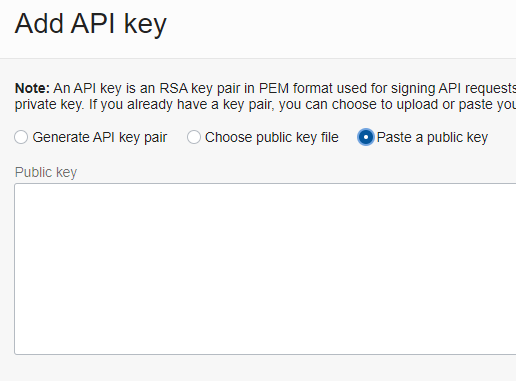Click the Public key text area
This screenshot has height=381, width=516.
tap(265, 269)
